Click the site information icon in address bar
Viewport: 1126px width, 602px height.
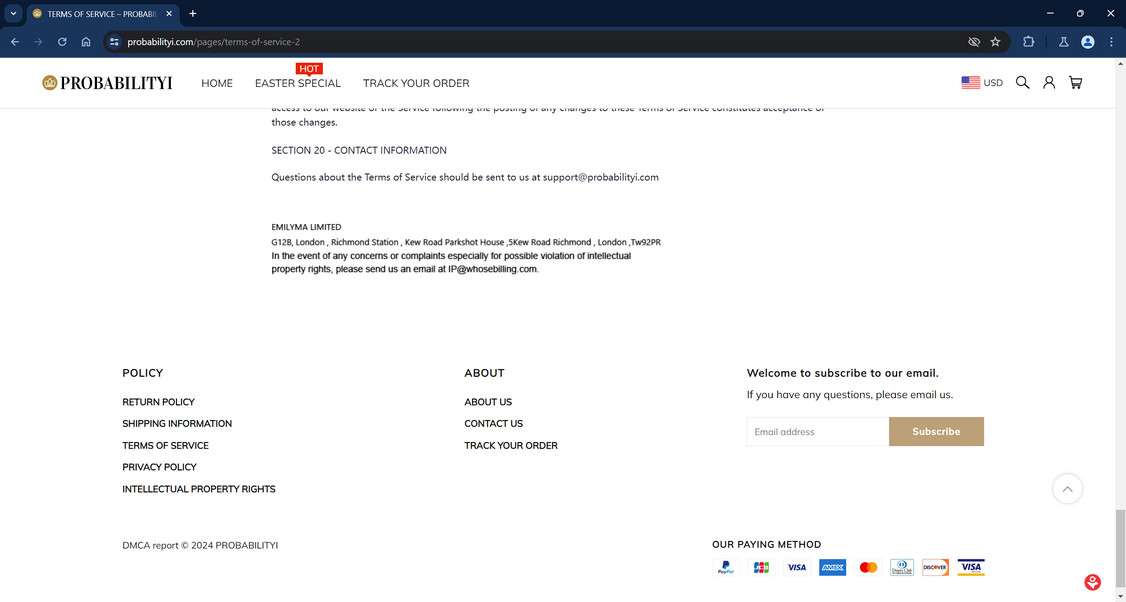click(x=113, y=42)
